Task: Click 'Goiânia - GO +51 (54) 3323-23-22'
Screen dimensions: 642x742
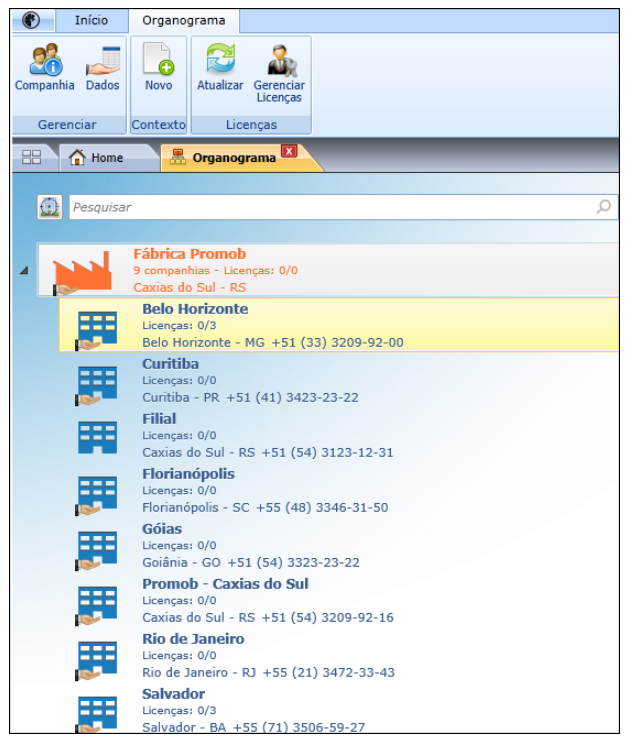Action: [x=251, y=562]
